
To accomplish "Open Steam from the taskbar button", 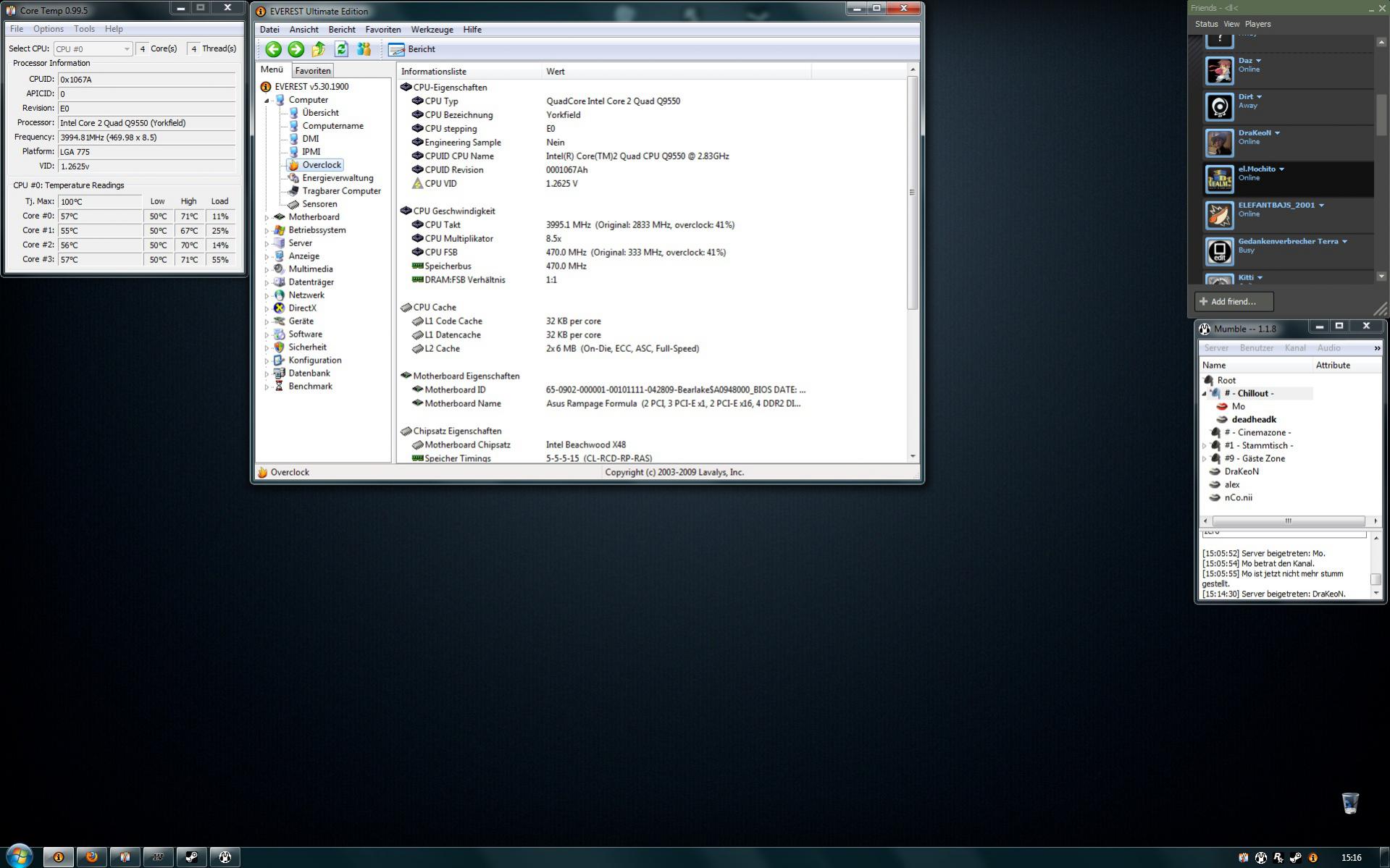I will pos(192,857).
